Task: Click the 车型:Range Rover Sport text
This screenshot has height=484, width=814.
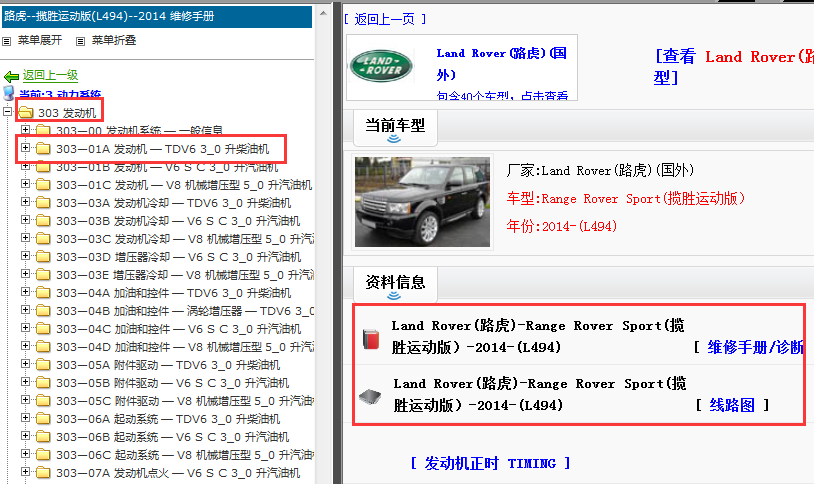Action: point(626,198)
